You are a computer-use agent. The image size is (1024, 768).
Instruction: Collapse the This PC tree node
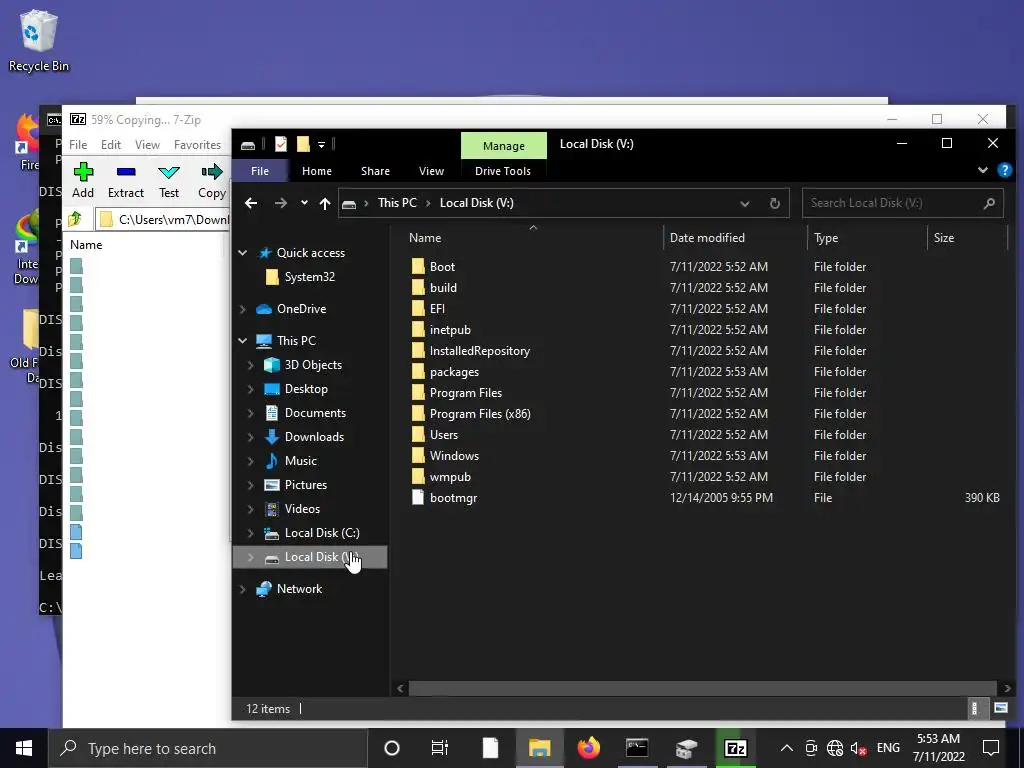click(243, 340)
